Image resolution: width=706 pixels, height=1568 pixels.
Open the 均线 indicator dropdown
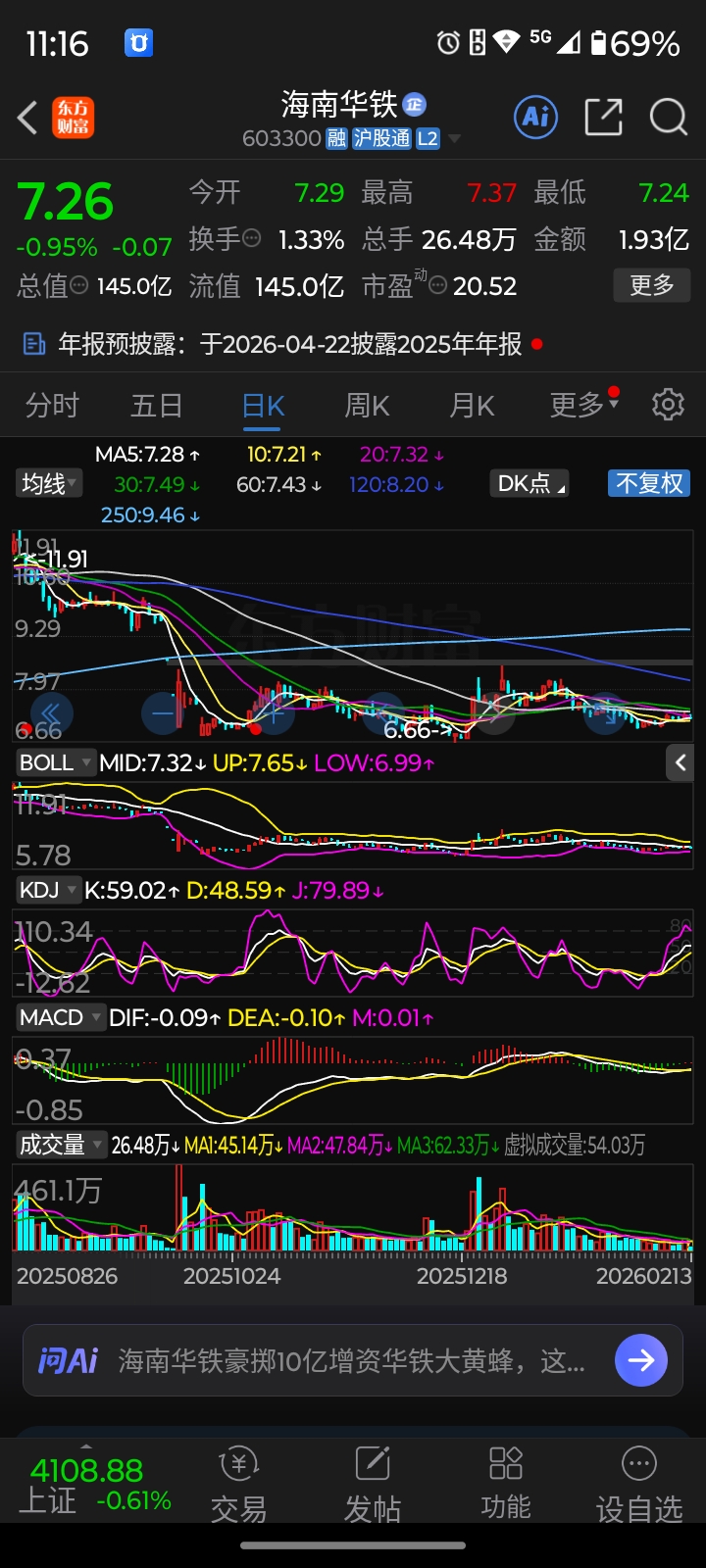[x=50, y=483]
